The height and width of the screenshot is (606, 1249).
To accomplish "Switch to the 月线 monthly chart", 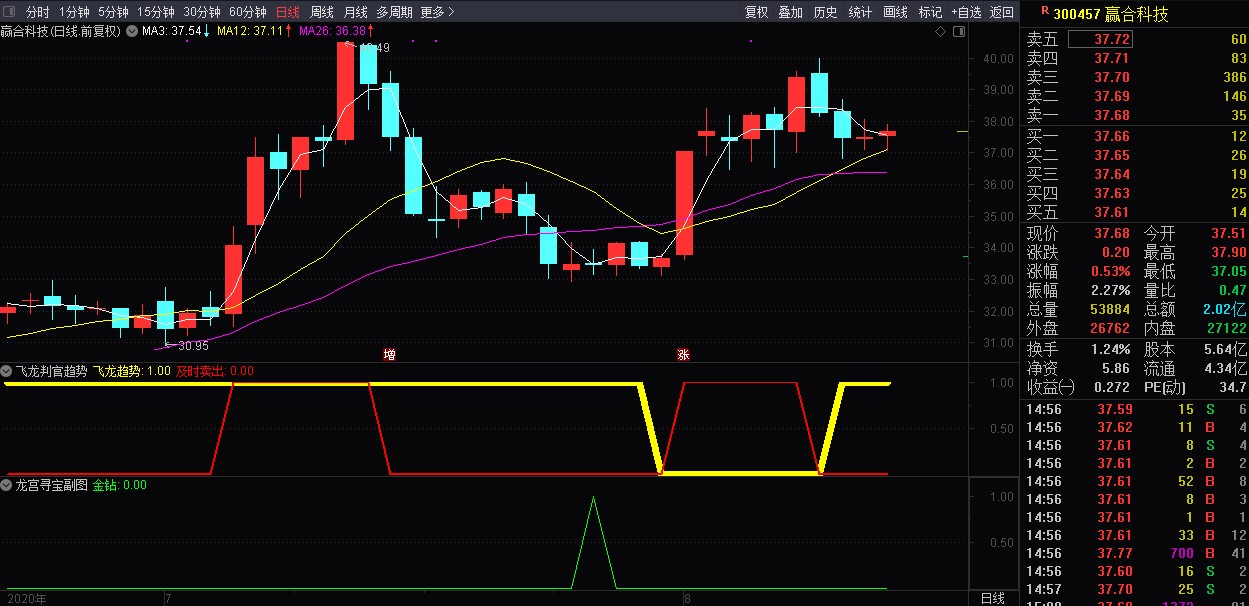I will 355,12.
